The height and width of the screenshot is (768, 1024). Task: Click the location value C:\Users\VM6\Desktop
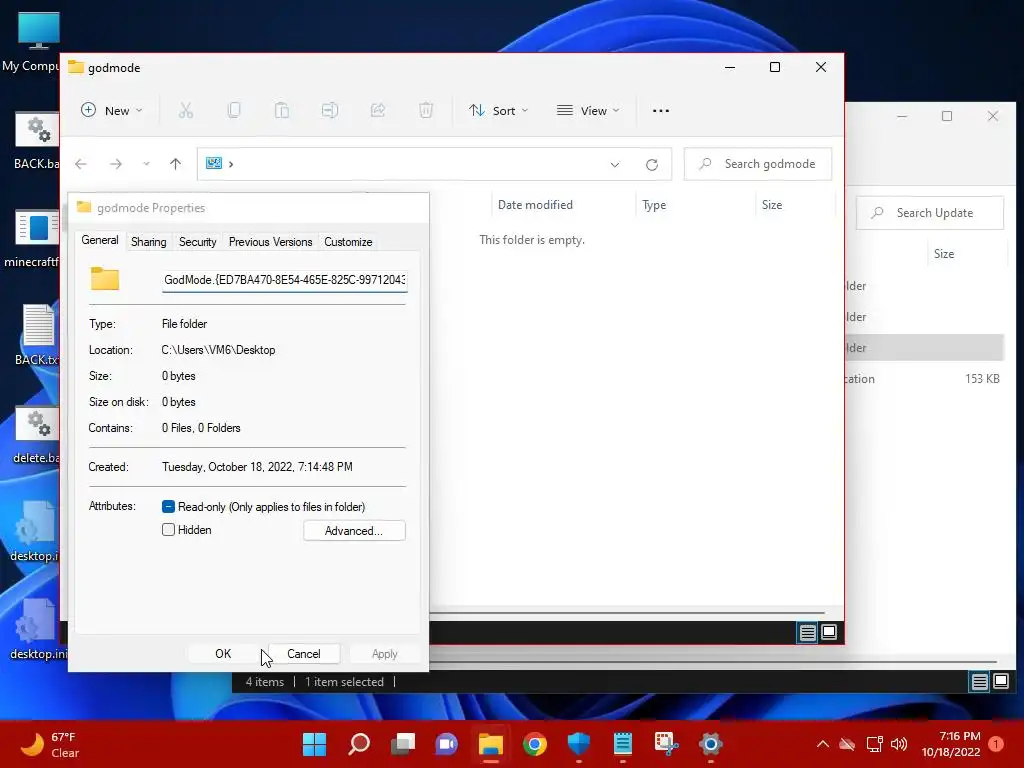pyautogui.click(x=218, y=350)
